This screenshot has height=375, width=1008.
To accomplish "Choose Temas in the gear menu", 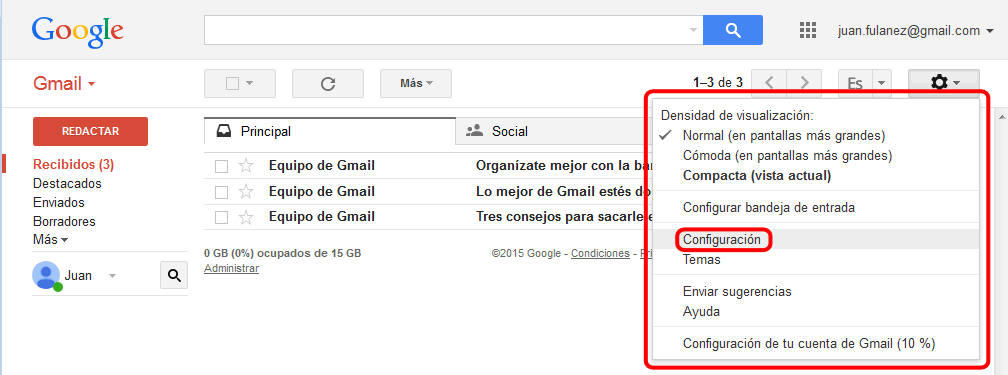I will [701, 260].
